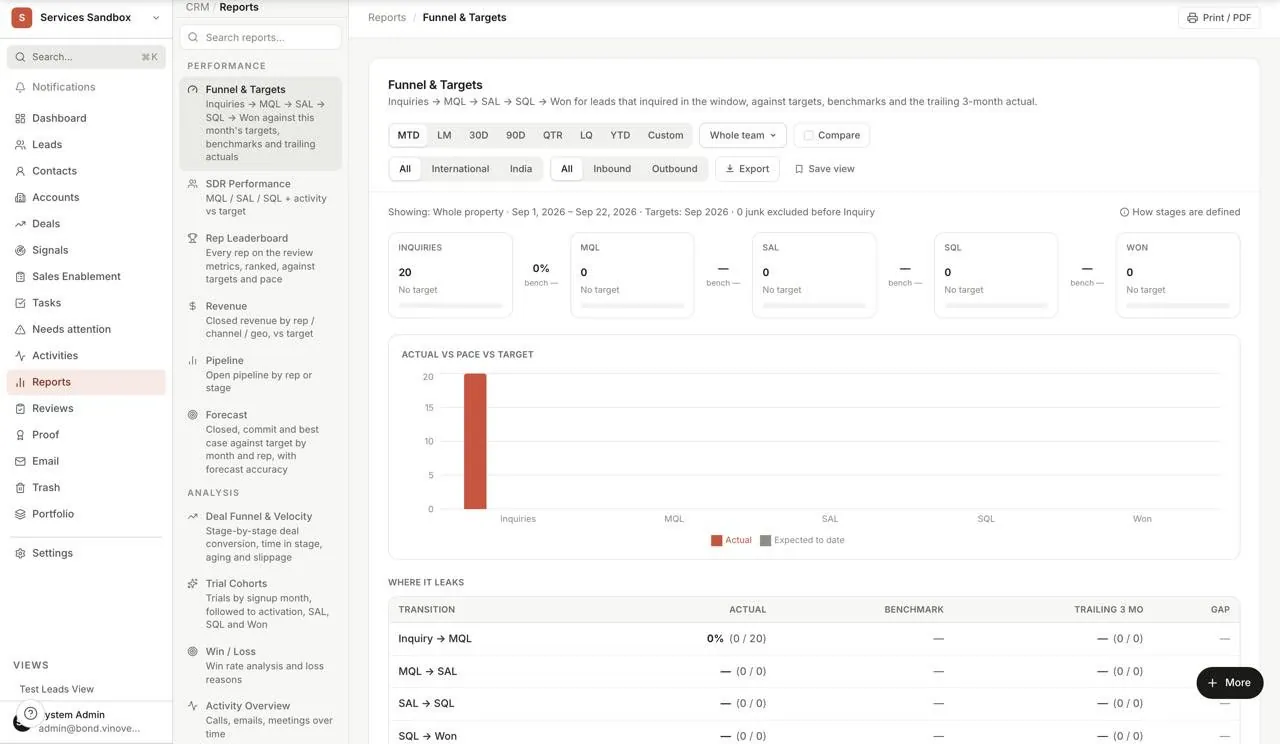Click the Reports breadcrumb link

tap(387, 18)
